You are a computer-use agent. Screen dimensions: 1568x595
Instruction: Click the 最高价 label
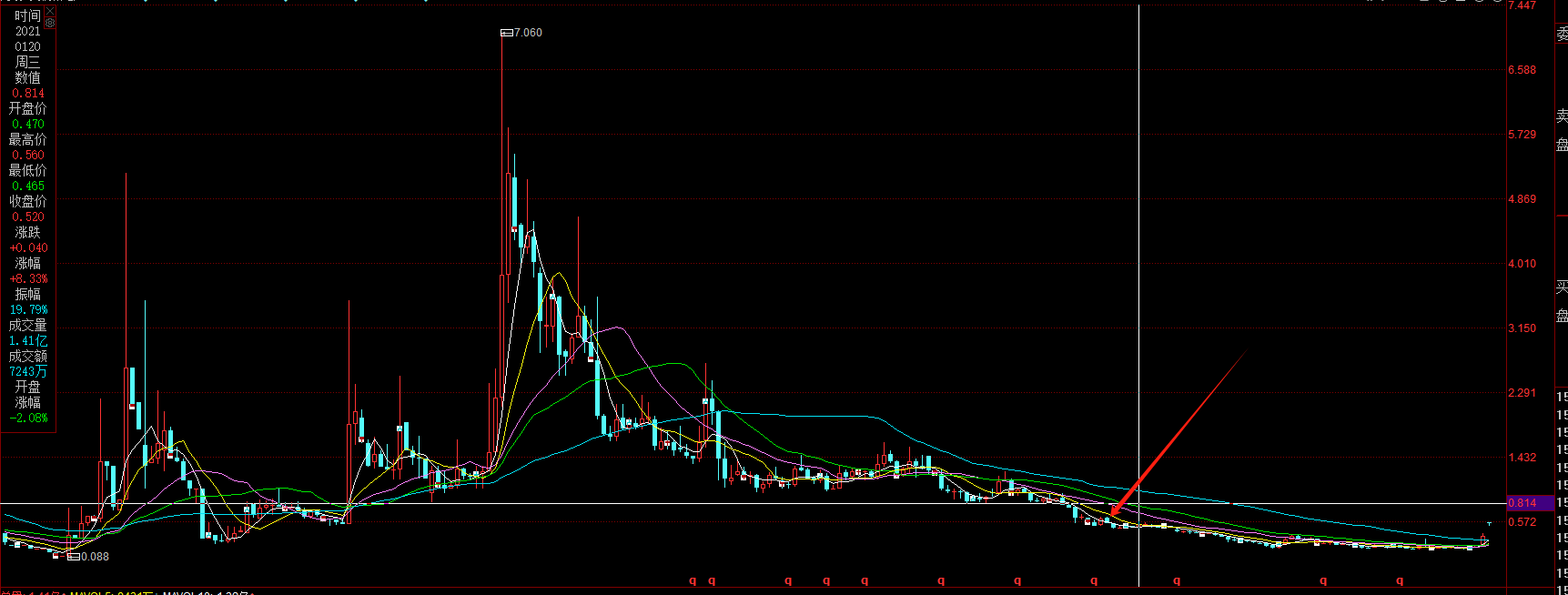coord(27,139)
